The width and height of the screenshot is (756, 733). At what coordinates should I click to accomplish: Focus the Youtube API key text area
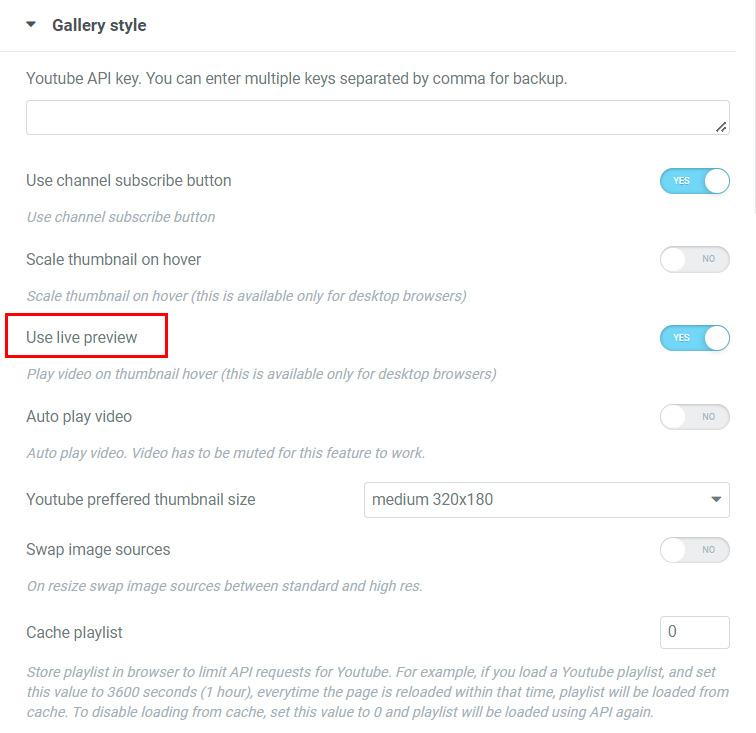tap(370, 117)
